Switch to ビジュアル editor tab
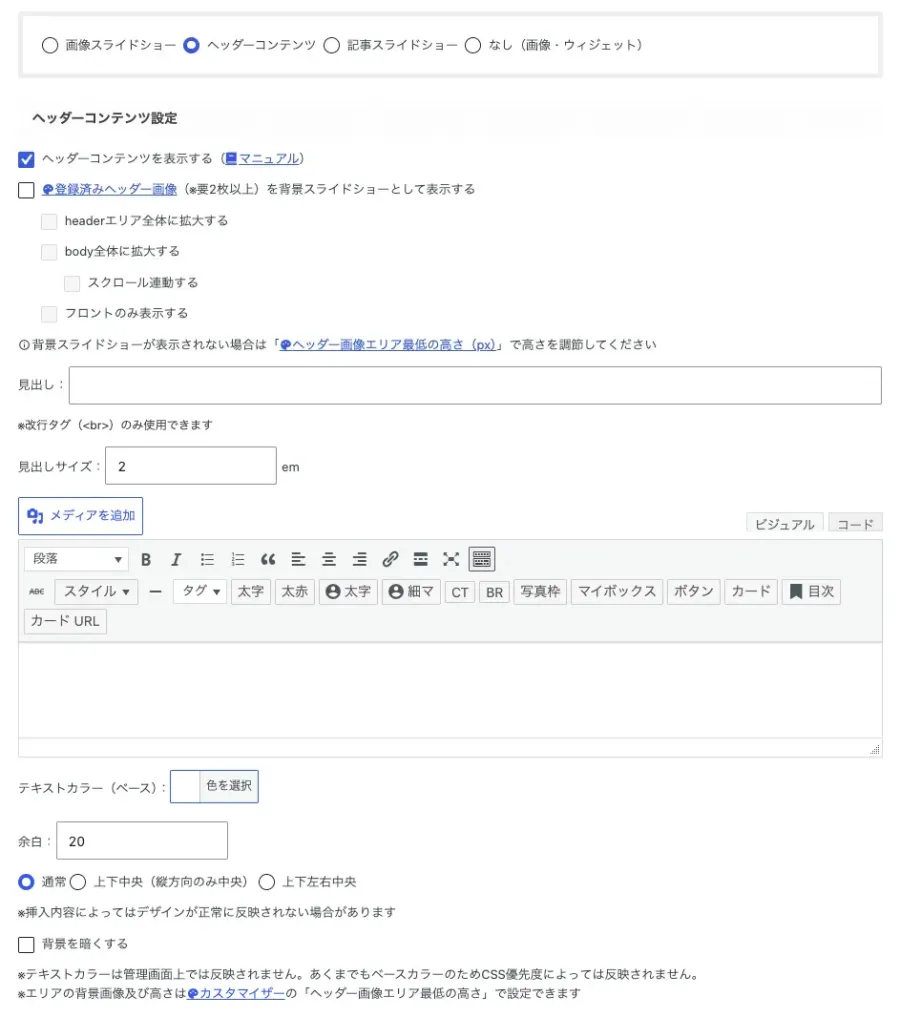Viewport: 900px width, 1015px height. (x=785, y=524)
